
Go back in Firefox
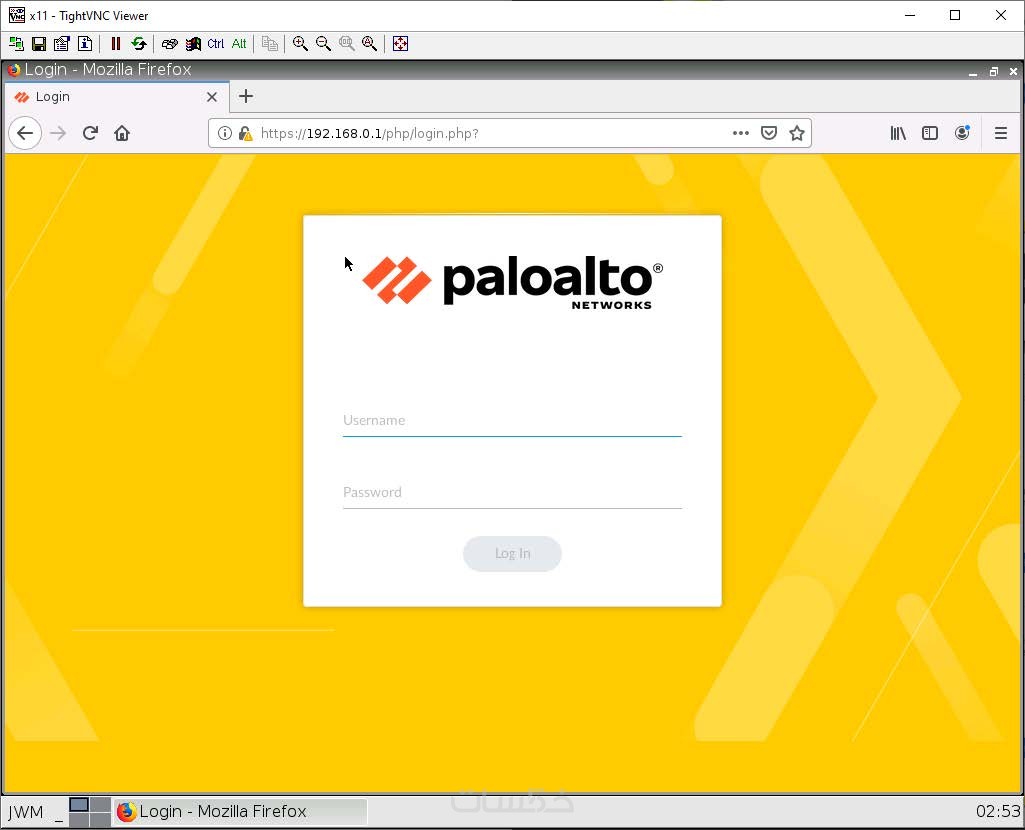click(x=25, y=133)
